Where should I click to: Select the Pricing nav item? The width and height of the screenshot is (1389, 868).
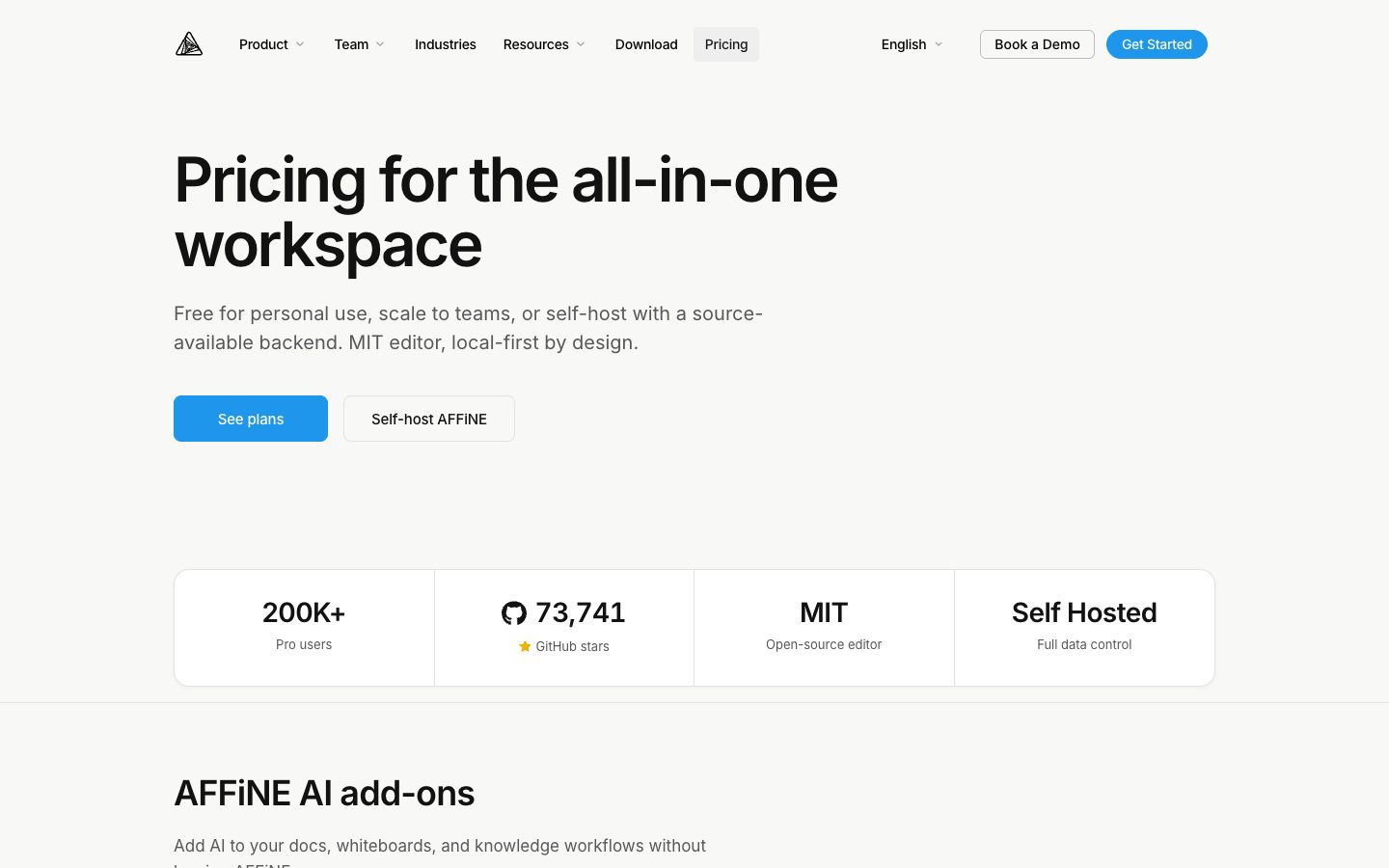[x=726, y=44]
